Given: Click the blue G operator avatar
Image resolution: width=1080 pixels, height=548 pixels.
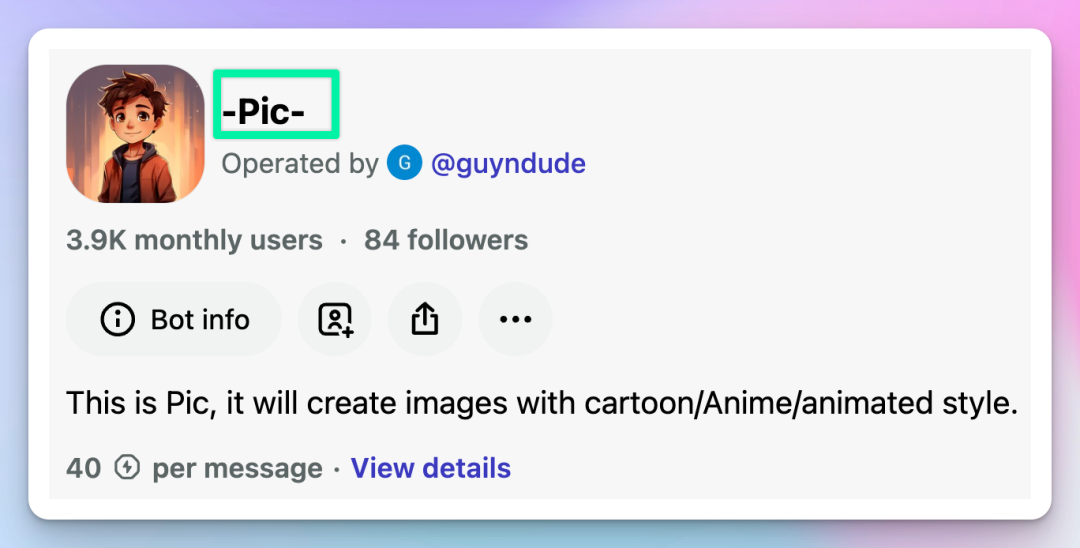Looking at the screenshot, I should click(x=404, y=163).
